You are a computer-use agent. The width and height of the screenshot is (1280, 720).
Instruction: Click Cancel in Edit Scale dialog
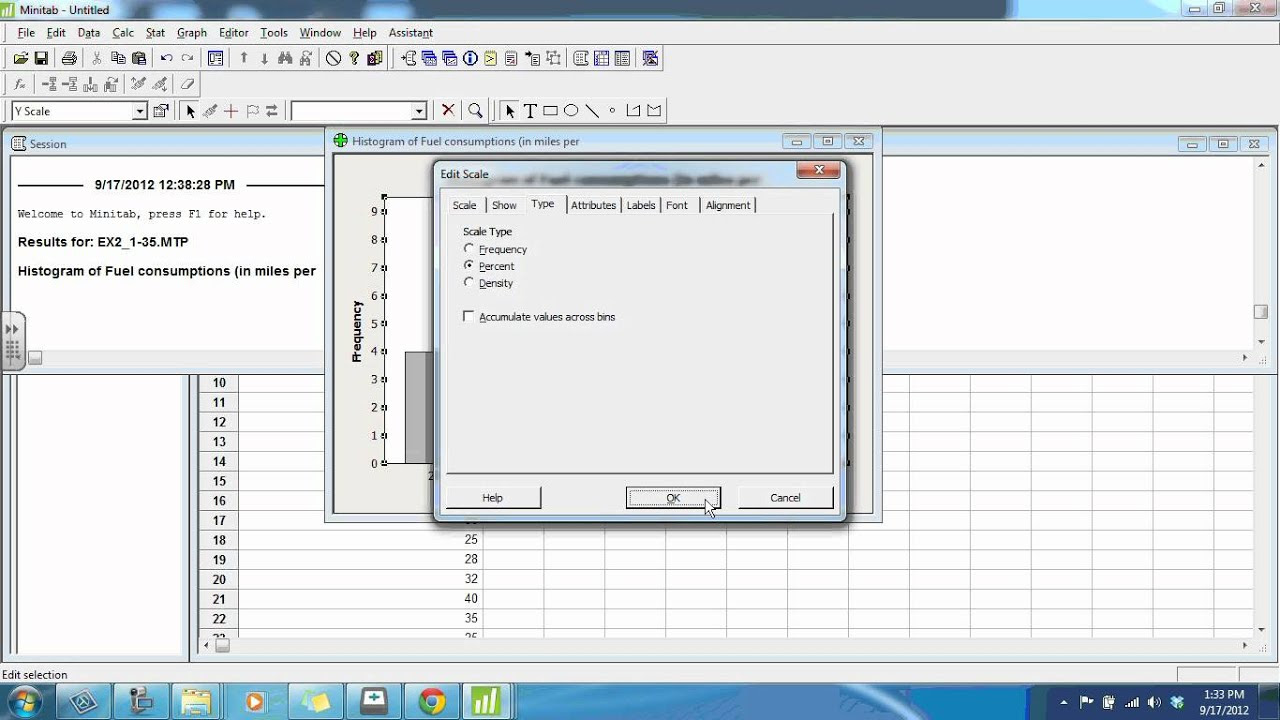(x=785, y=498)
